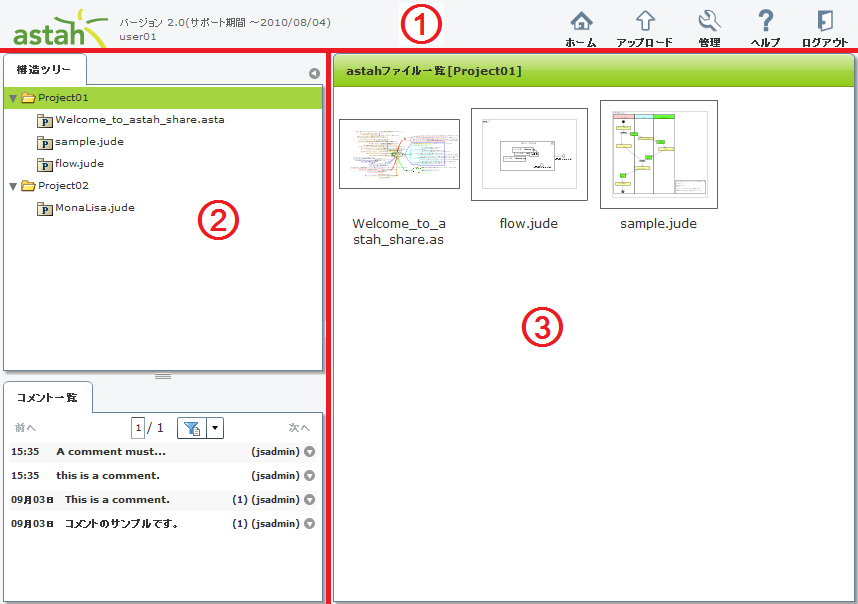Screen dimensions: 858x604
Task: Open the Management wrench icon
Action: (709, 22)
